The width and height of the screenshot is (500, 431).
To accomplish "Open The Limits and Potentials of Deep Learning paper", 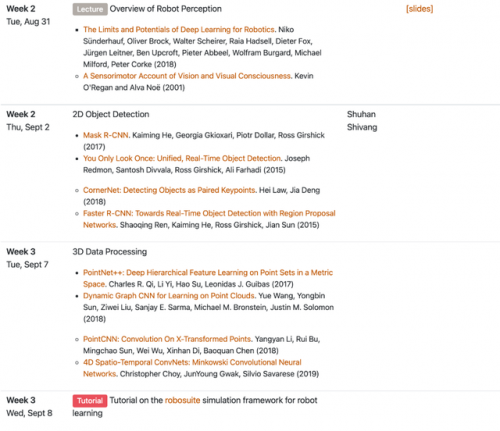I will [179, 29].
